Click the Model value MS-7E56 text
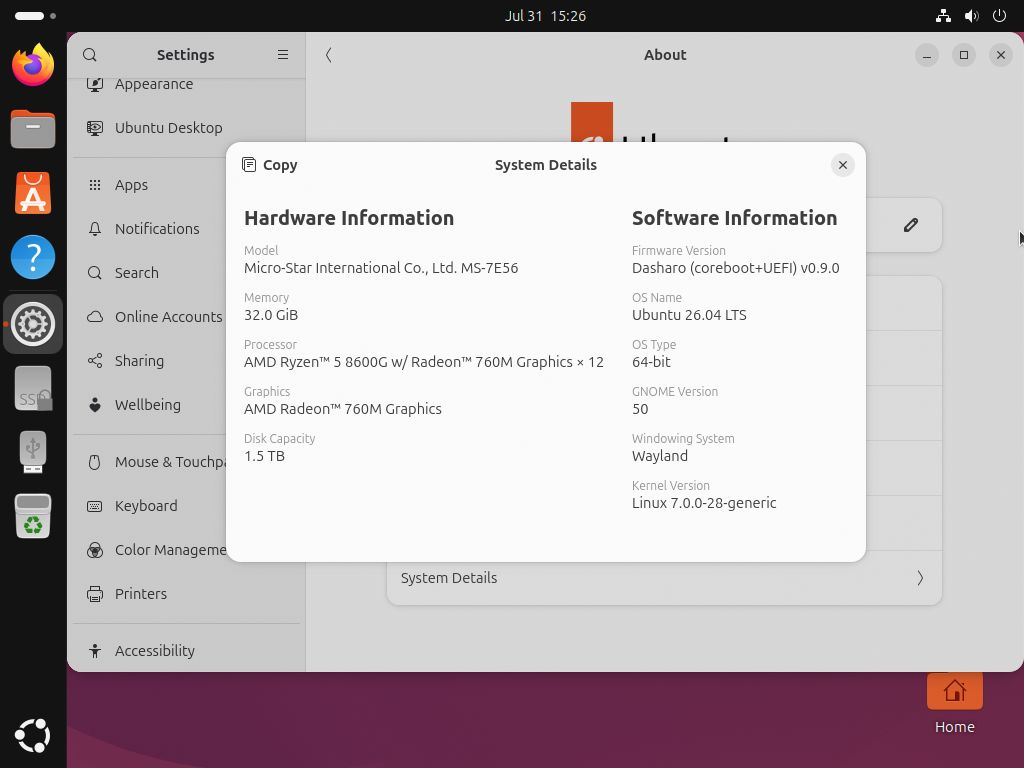The height and width of the screenshot is (768, 1024). coord(381,268)
